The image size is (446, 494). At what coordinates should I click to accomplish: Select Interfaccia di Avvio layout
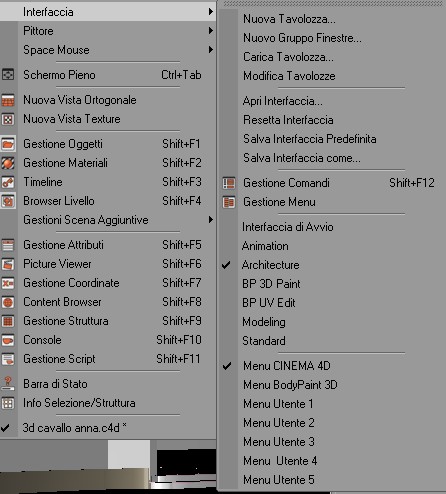[288, 227]
